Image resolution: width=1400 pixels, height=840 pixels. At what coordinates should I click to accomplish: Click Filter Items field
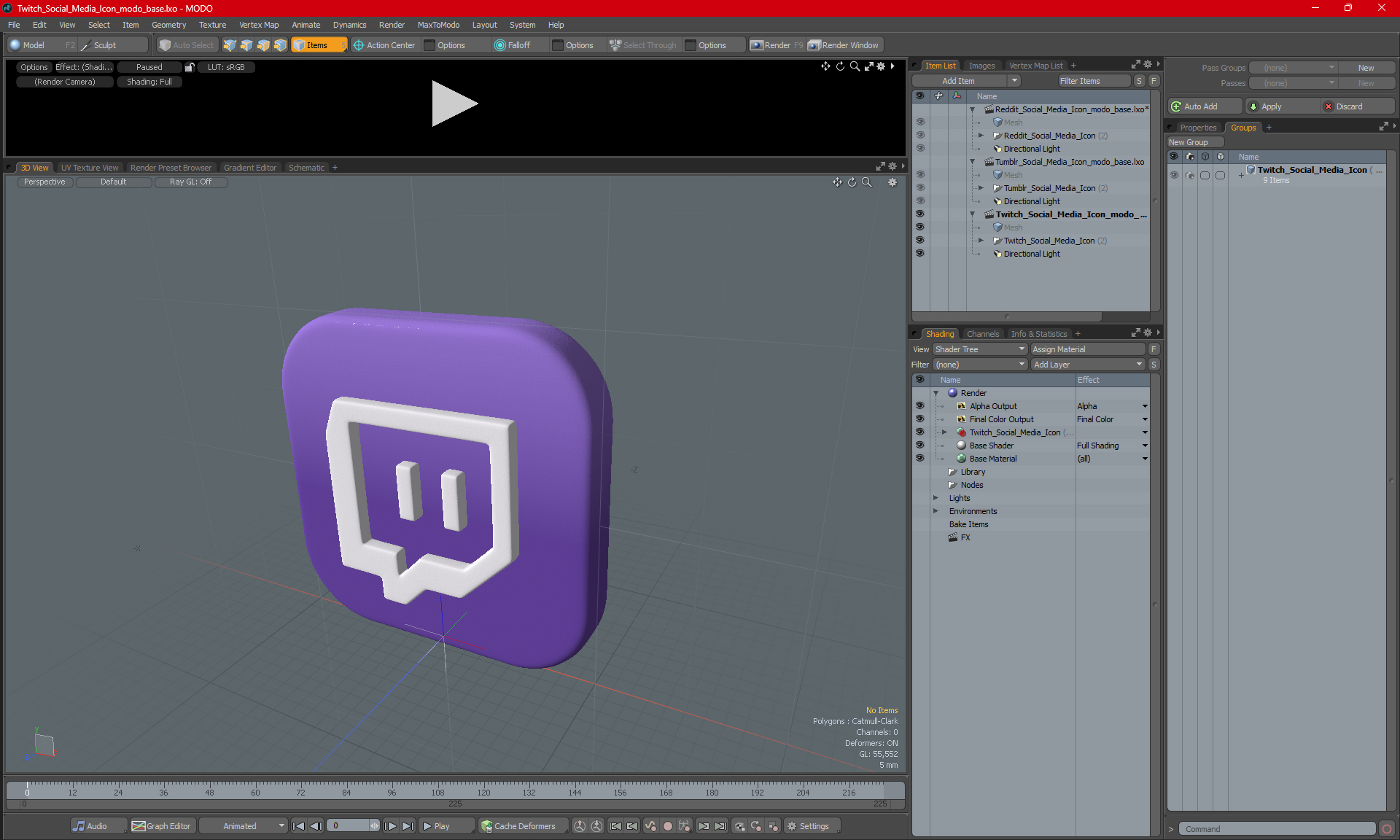[x=1093, y=81]
